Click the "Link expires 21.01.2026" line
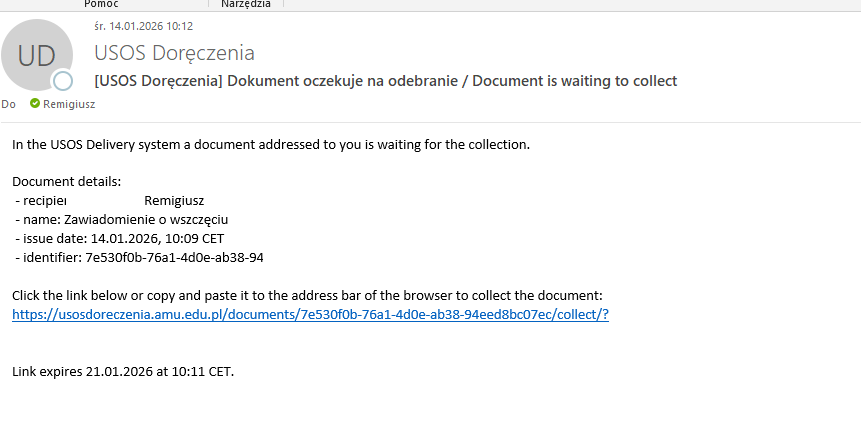The width and height of the screenshot is (861, 439). (x=122, y=372)
